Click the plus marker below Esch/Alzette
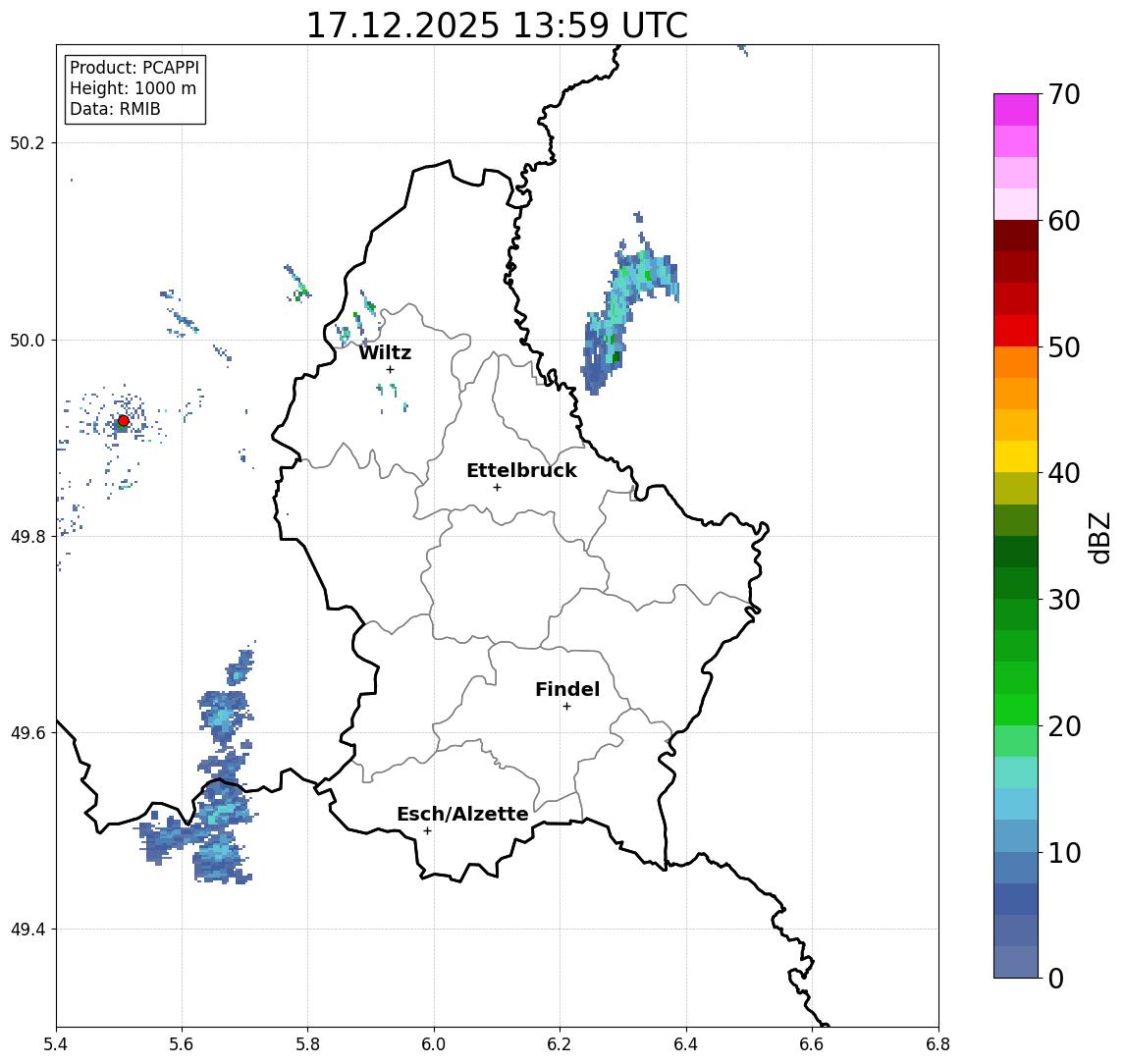 click(x=427, y=831)
